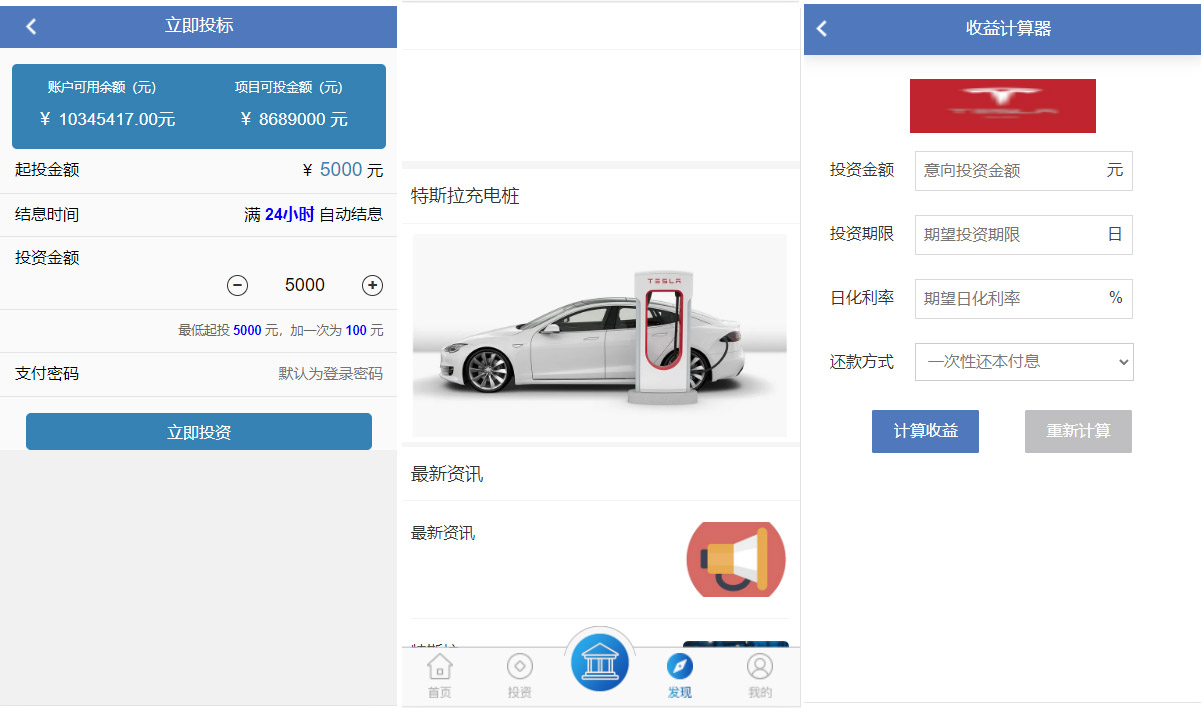
Task: Open the 还款方式 dropdown
Action: (x=1024, y=361)
